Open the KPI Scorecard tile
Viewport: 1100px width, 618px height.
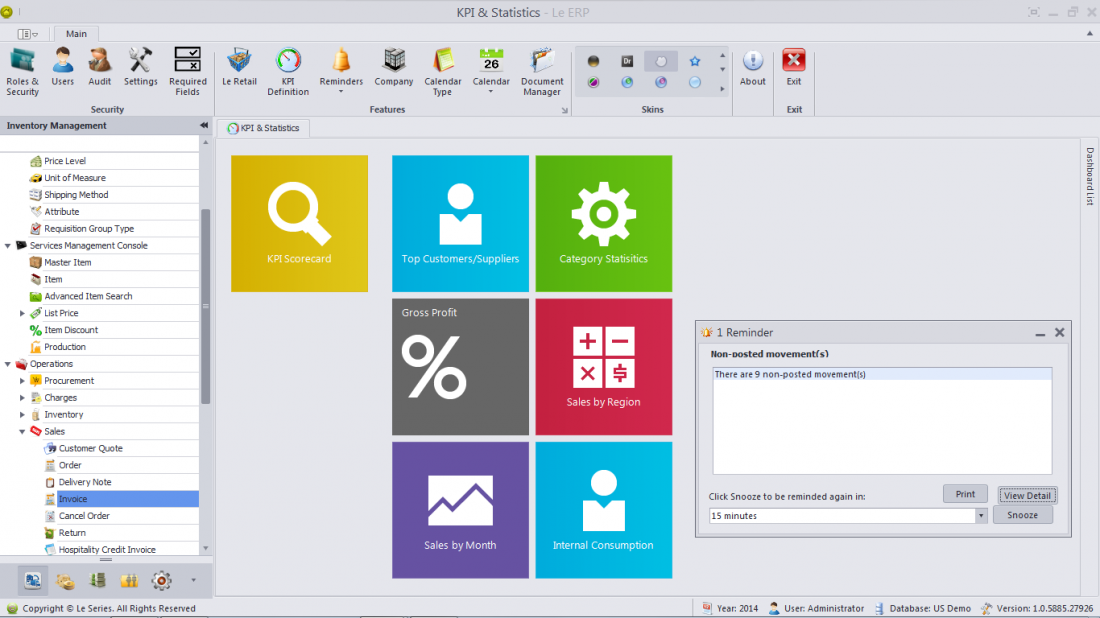pos(299,223)
